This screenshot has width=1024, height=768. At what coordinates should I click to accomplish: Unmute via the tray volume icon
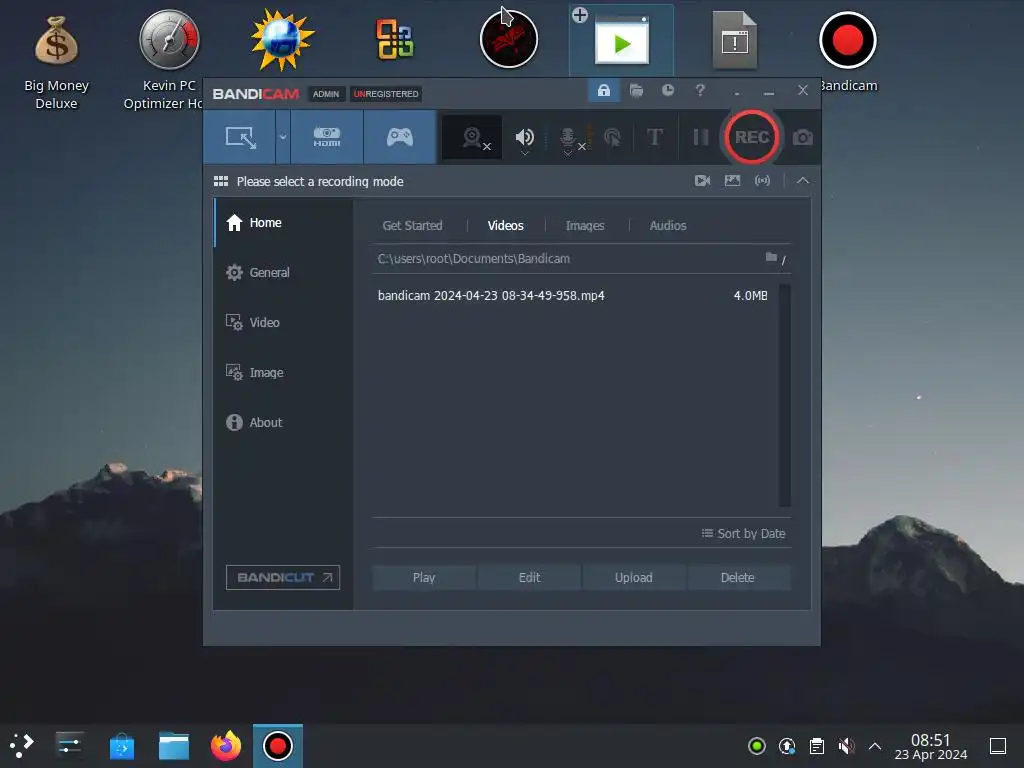coord(846,746)
